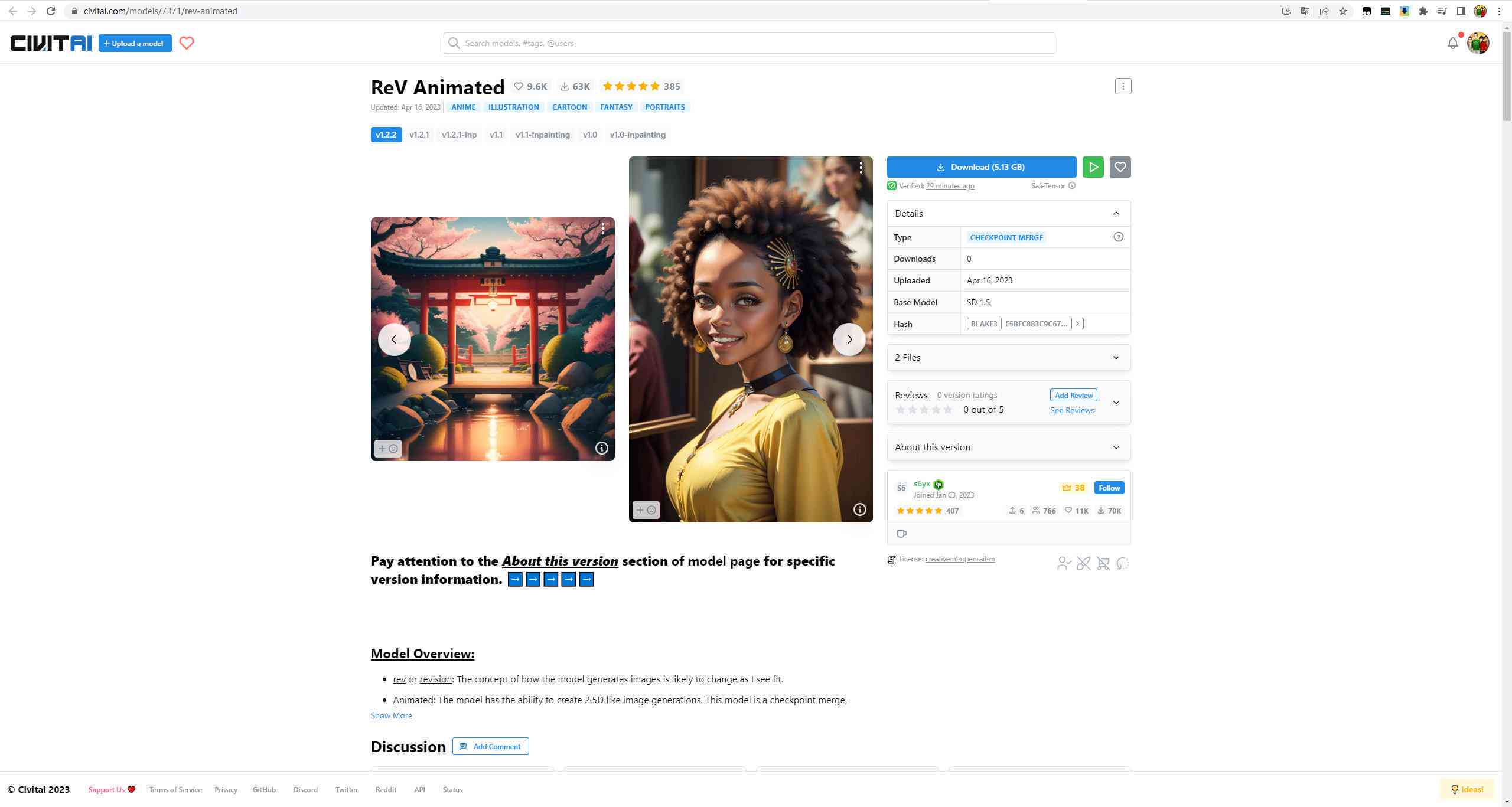The image size is (1512, 807).
Task: Click the install app icon in address bar
Action: 1286,11
